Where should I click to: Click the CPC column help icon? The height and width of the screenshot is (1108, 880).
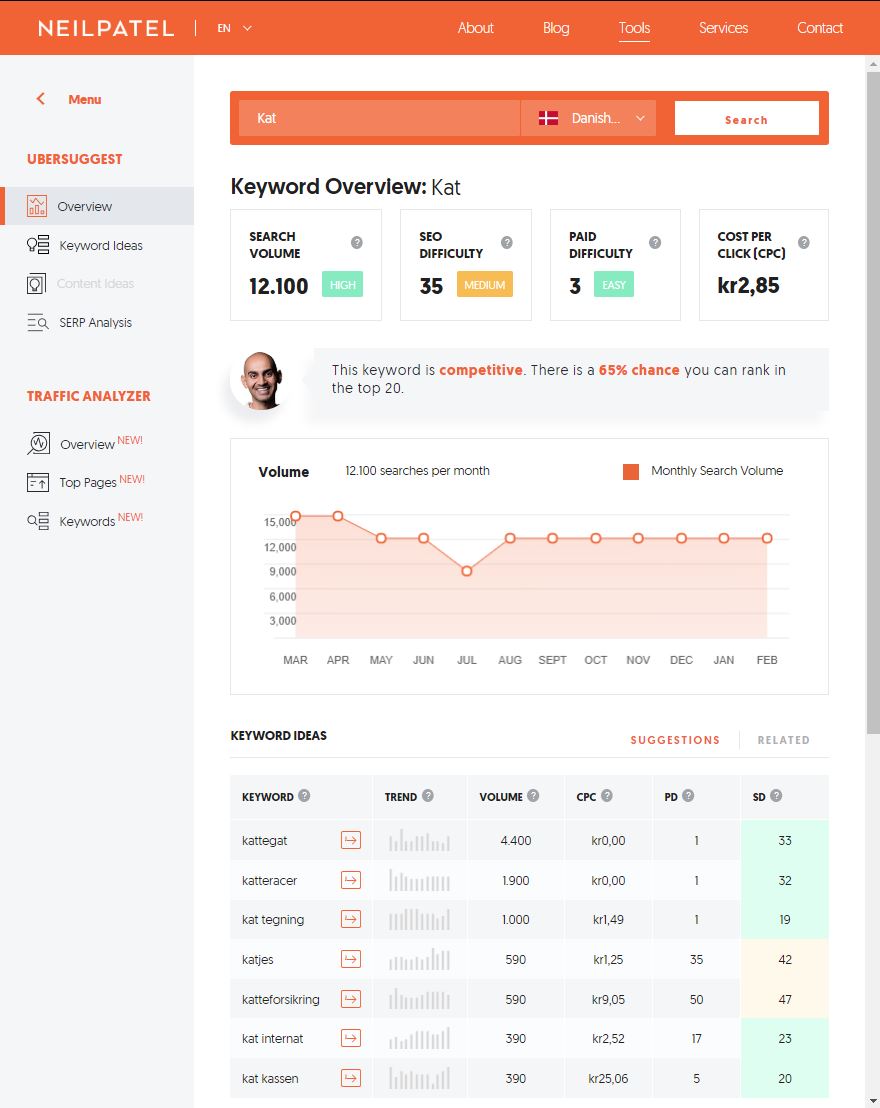pos(606,796)
